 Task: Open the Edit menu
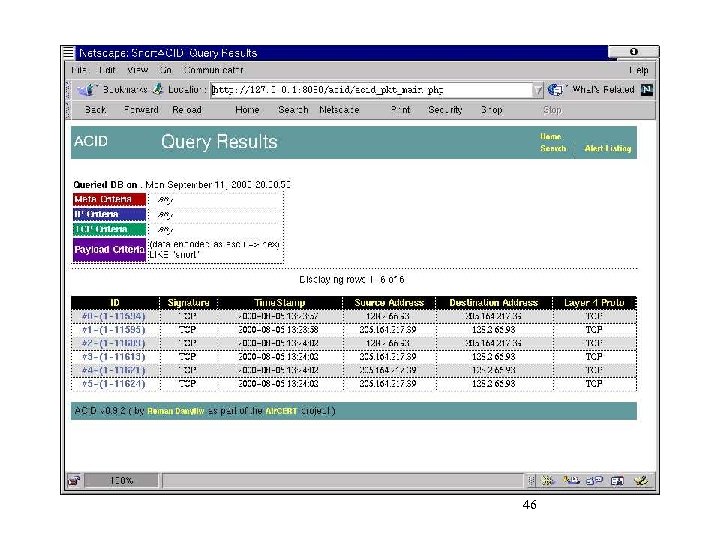tap(107, 70)
